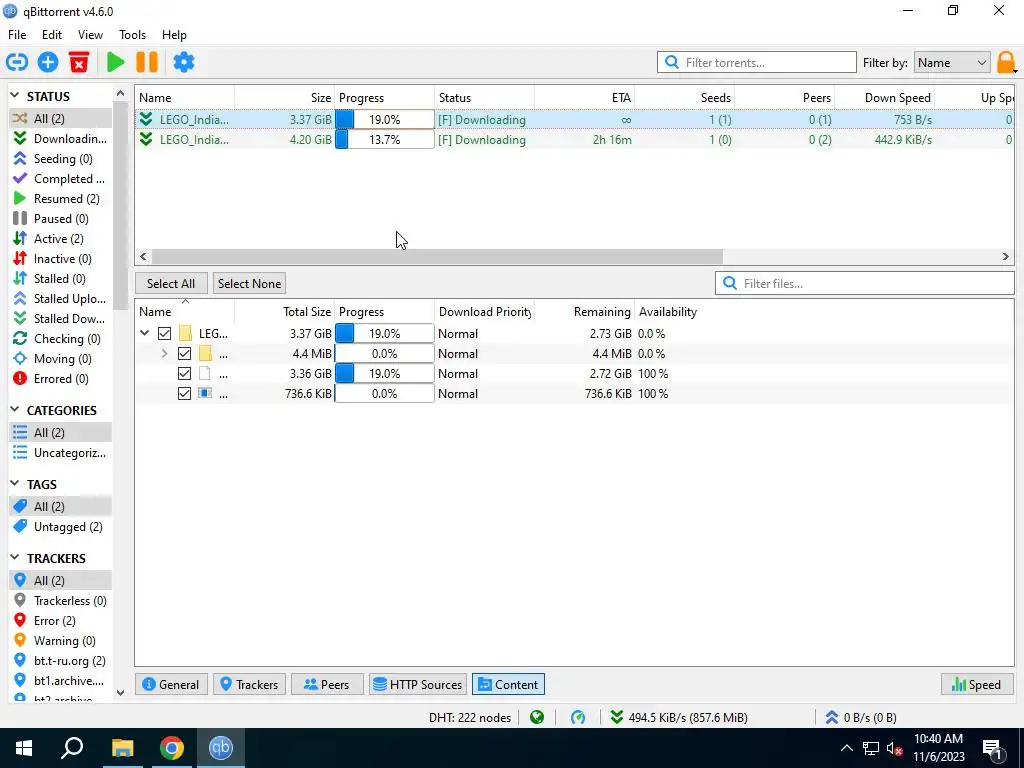The image size is (1024, 768).
Task: Select the Active (2) status filter
Action: (x=60, y=239)
